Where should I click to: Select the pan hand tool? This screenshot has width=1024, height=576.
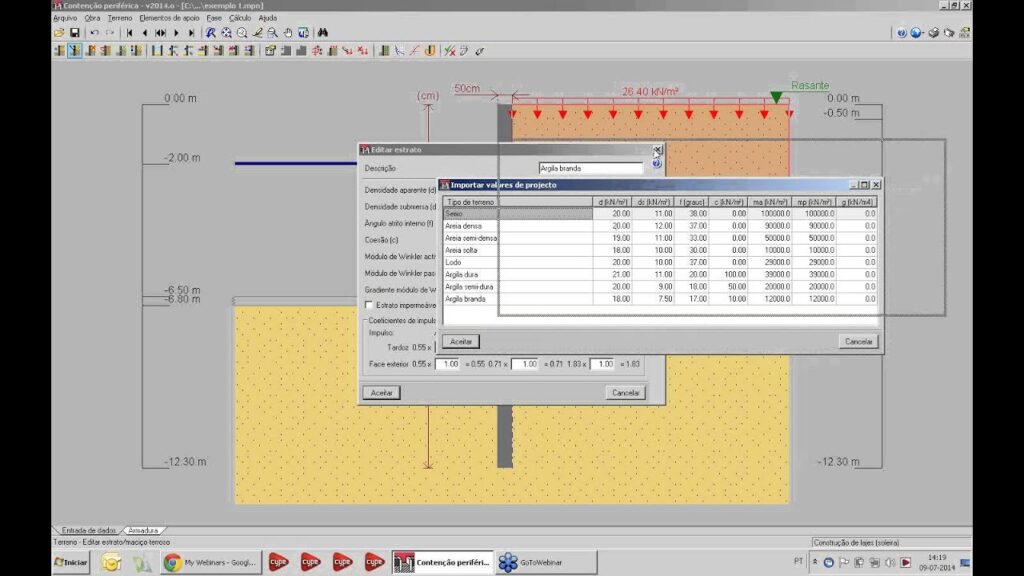(289, 33)
